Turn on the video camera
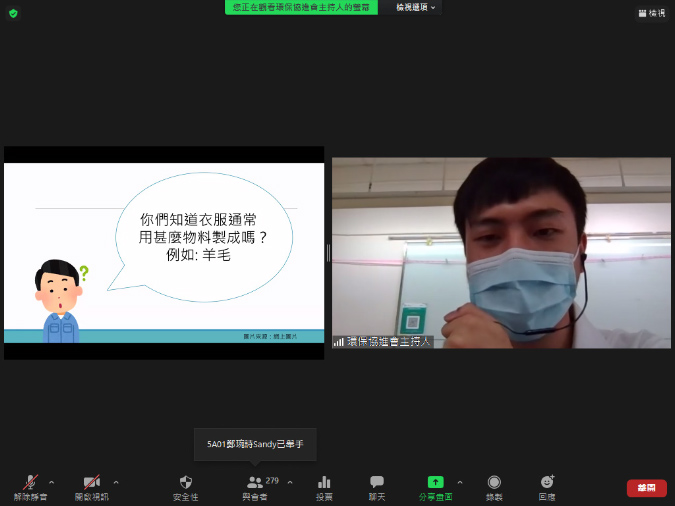Image resolution: width=675 pixels, height=506 pixels. pos(92,483)
